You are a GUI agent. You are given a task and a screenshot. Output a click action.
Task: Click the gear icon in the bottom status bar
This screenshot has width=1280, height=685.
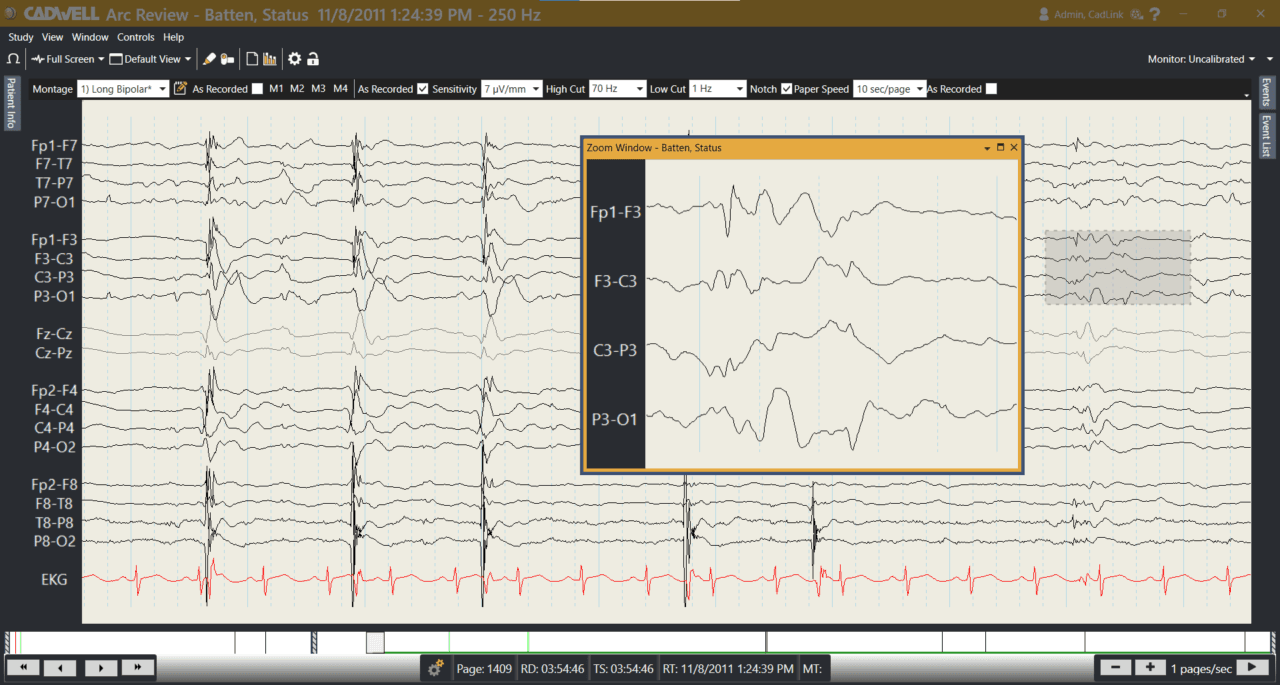[x=435, y=667]
